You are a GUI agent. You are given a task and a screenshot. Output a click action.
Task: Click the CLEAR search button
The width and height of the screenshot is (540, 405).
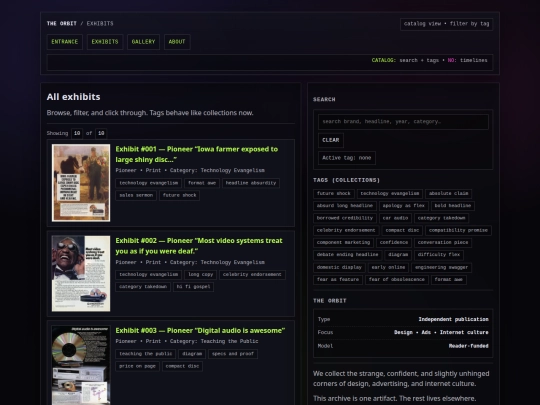[331, 140]
